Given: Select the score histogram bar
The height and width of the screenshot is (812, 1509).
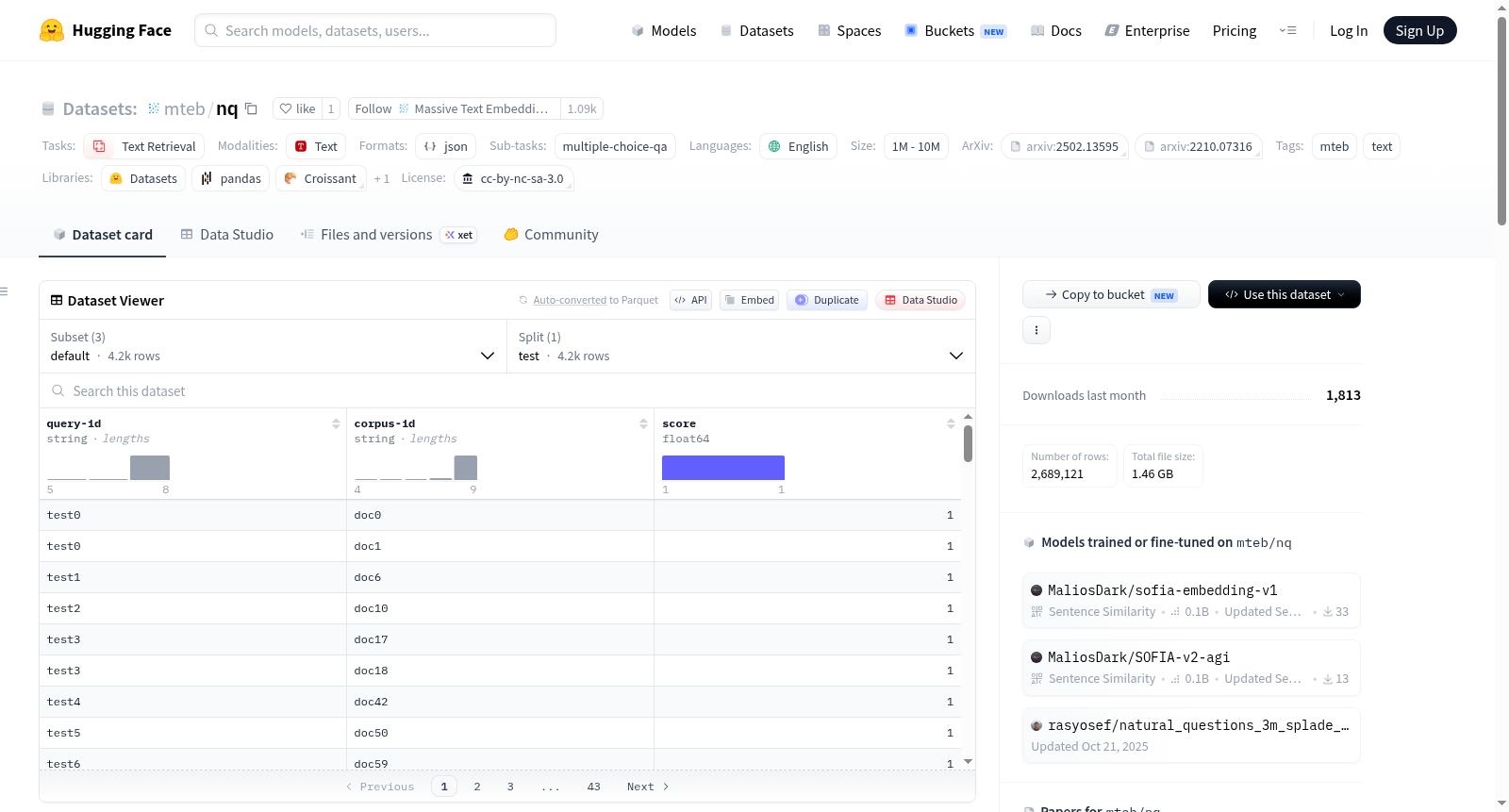Looking at the screenshot, I should [x=723, y=468].
